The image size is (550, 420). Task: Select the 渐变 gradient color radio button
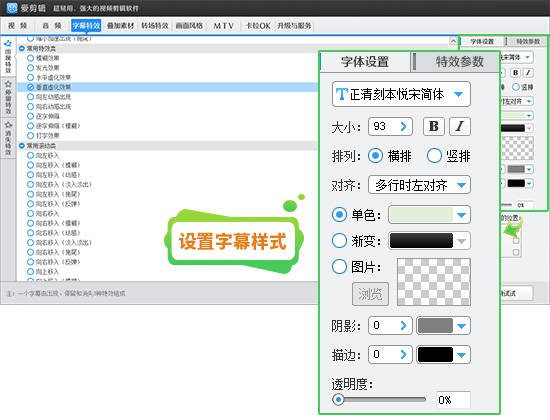click(x=339, y=241)
